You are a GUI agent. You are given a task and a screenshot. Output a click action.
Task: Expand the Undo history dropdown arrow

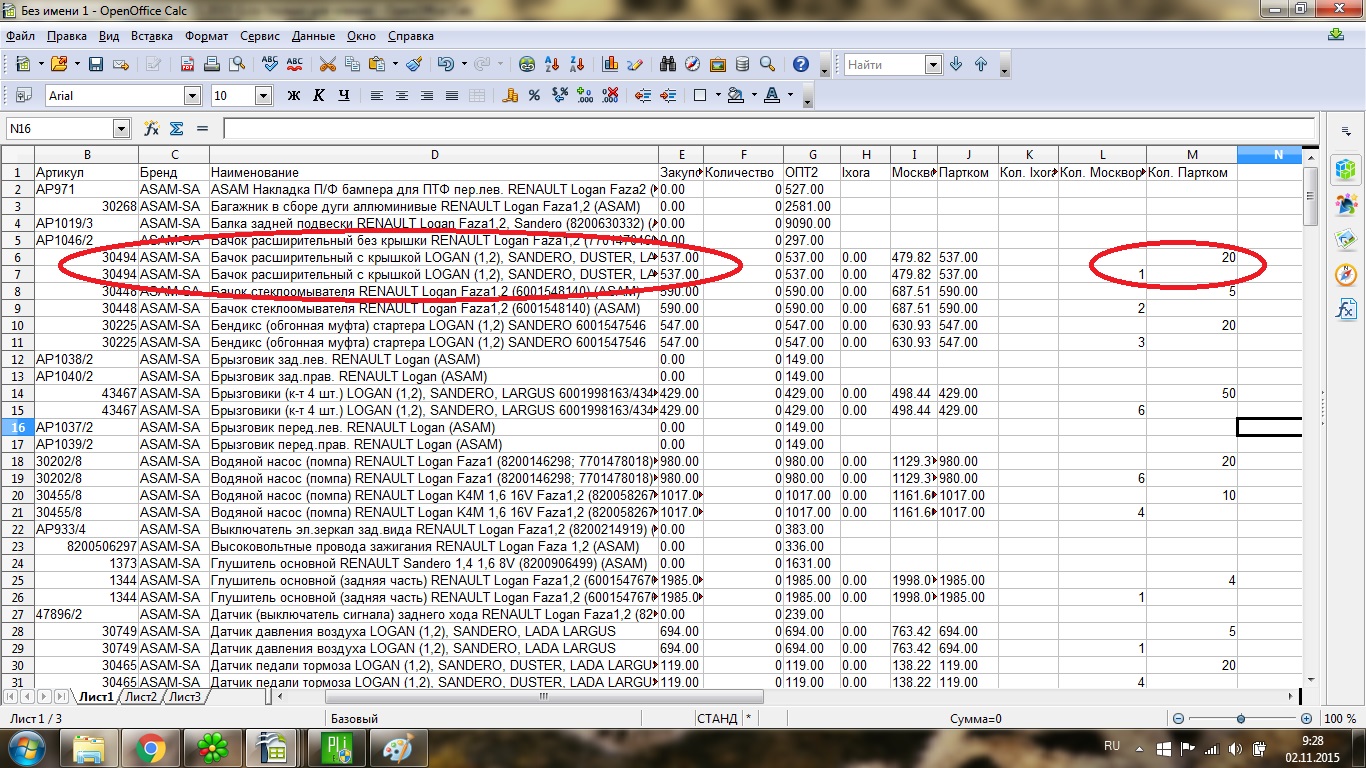(463, 64)
